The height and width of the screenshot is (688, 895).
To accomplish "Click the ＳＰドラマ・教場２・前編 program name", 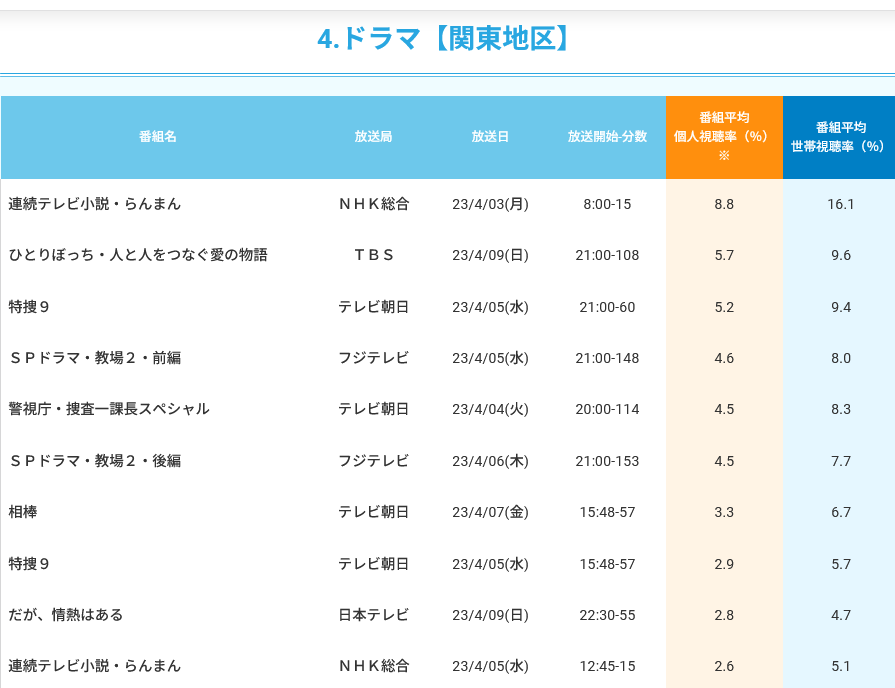I will 95,358.
